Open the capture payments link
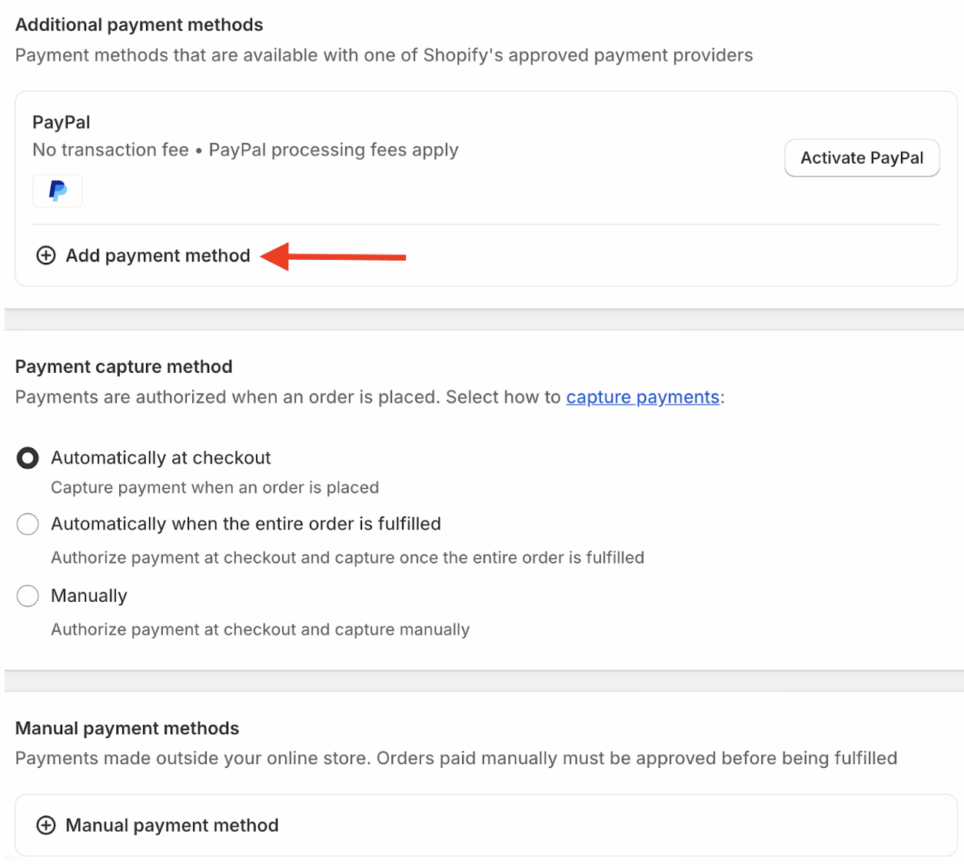Image resolution: width=964 pixels, height=864 pixels. pyautogui.click(x=643, y=397)
